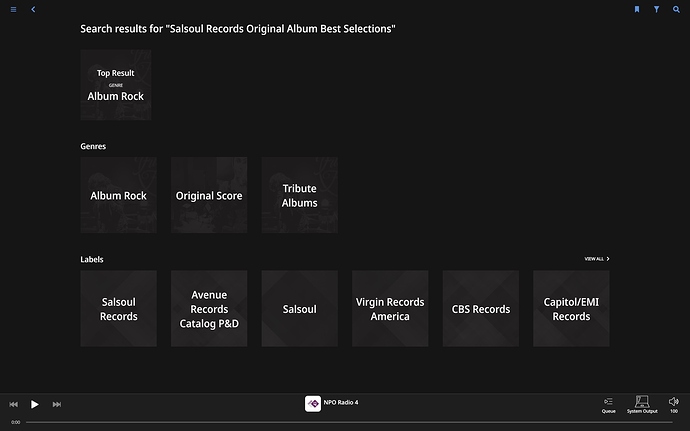View all labels
690x431 pixels.
(x=597, y=259)
